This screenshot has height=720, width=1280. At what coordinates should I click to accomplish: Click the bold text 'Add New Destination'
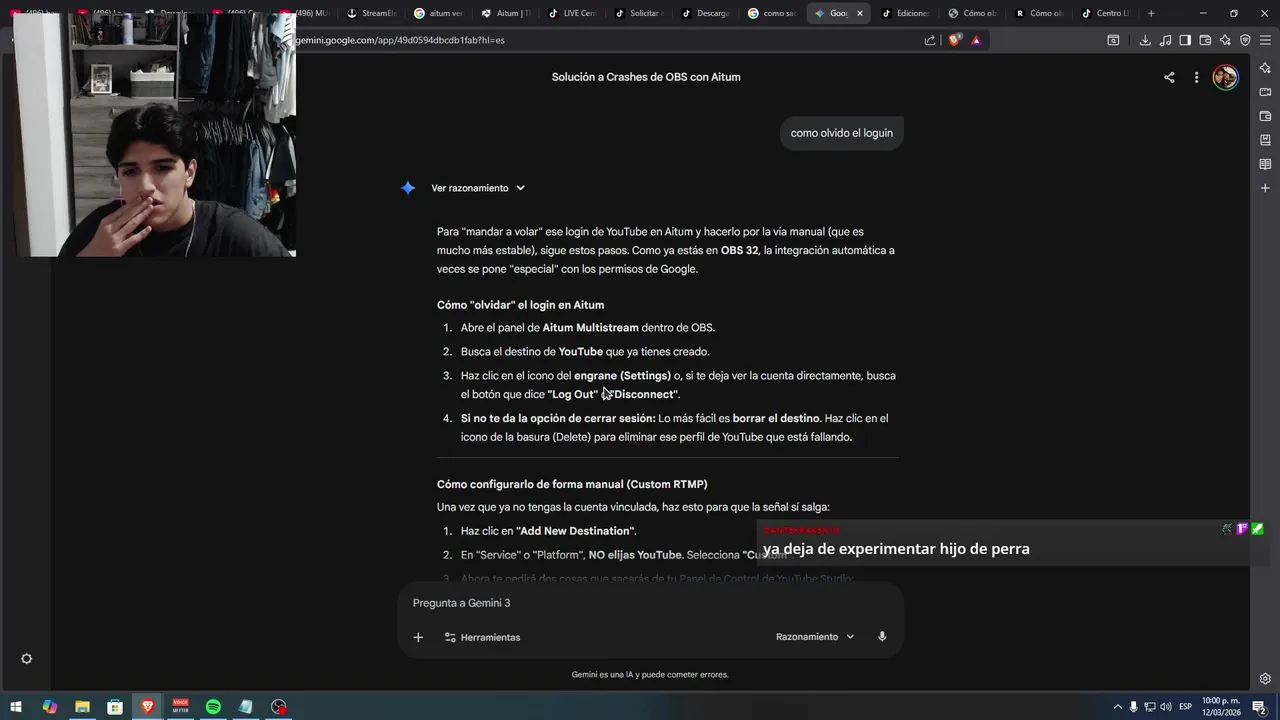pos(575,531)
